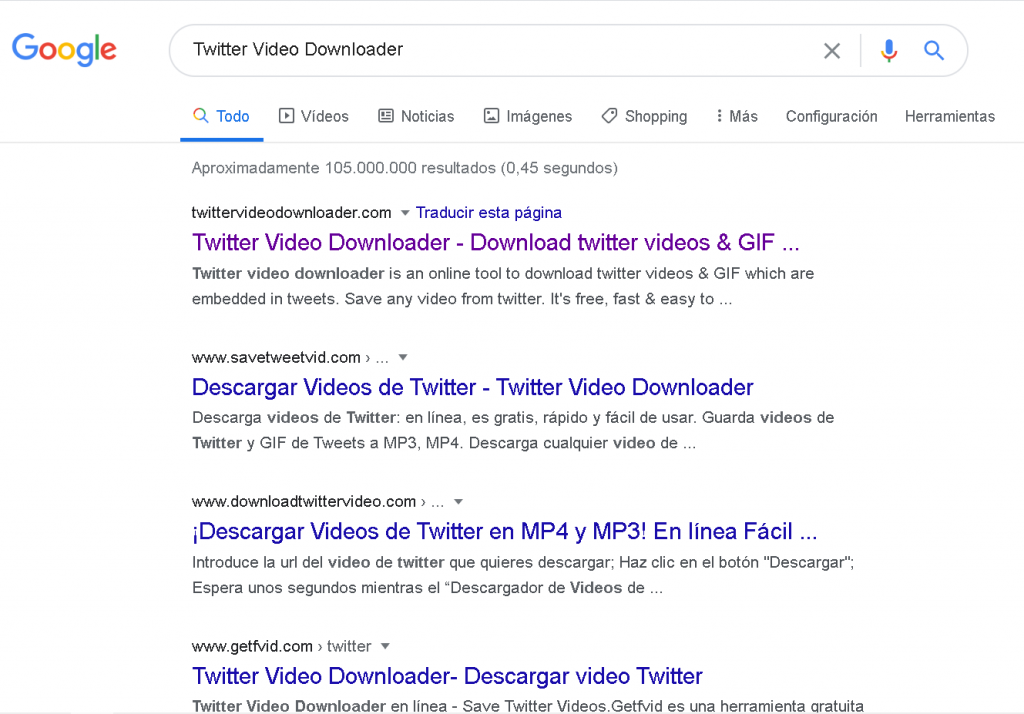Click snippet starting "Twitter video downloader is an online tool"
Screen dimensions: 1024x714
point(503,286)
